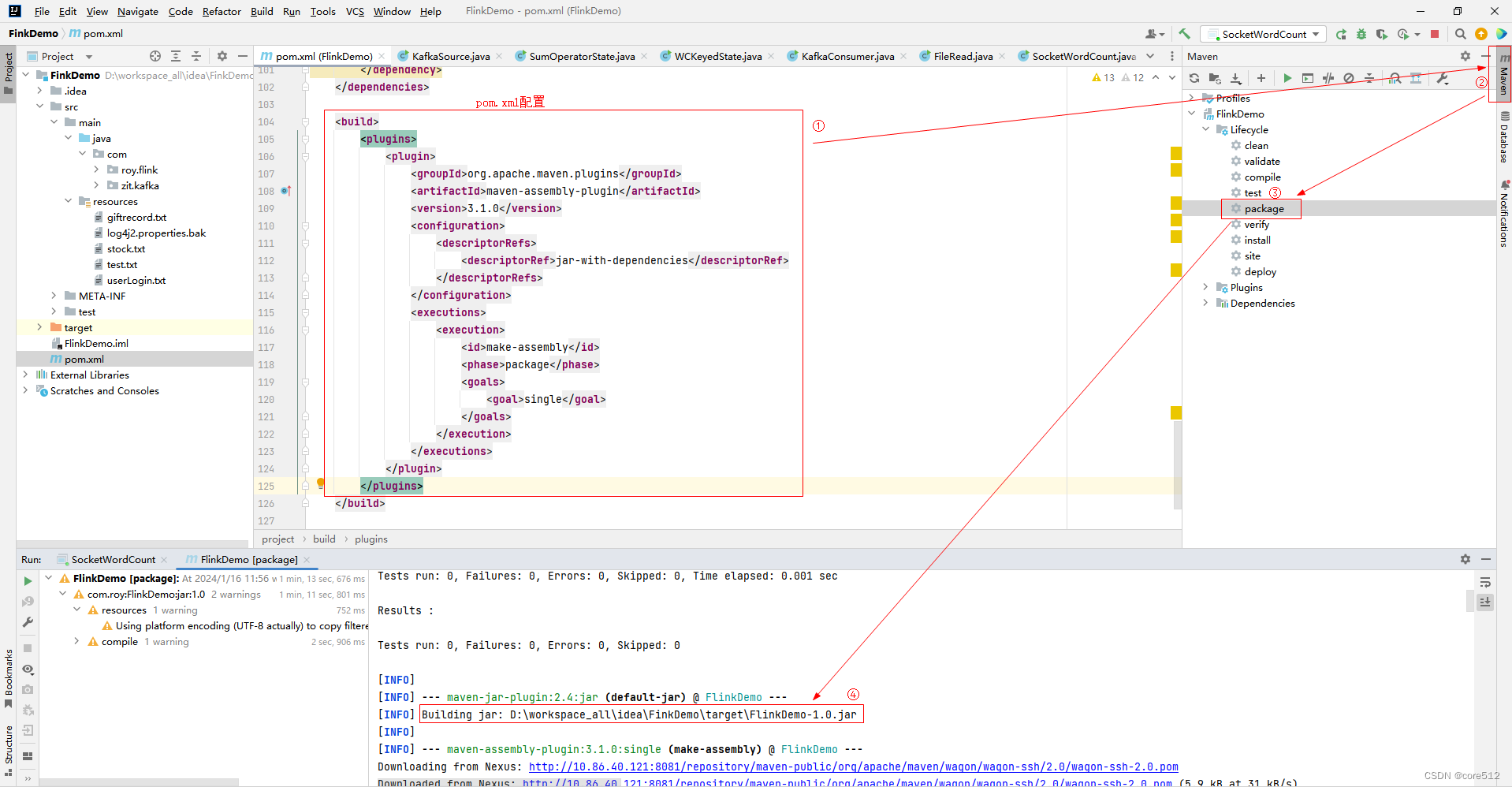
Task: Click the Maven download sources icon
Action: click(x=1235, y=78)
